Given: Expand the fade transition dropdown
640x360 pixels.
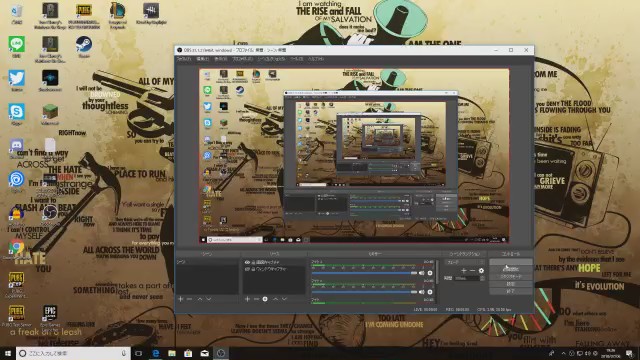Looking at the screenshot, I should pyautogui.click(x=465, y=262).
